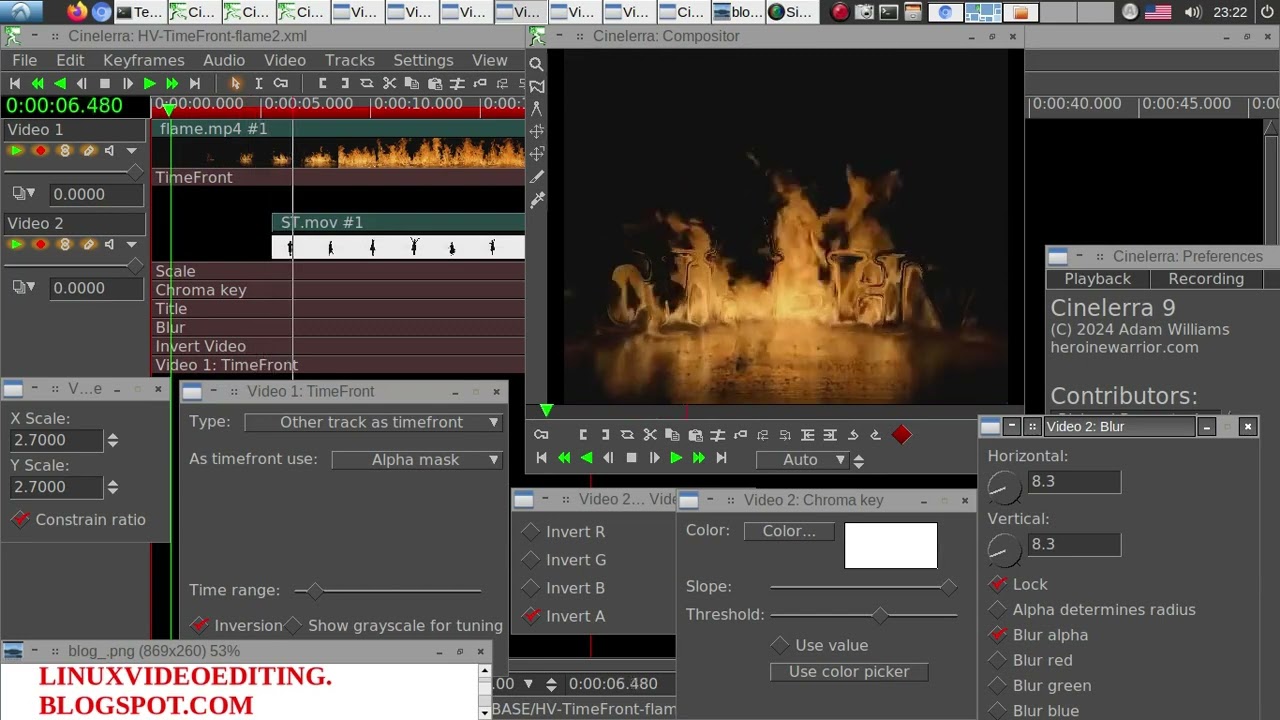Click the volume icon in system tray
The width and height of the screenshot is (1280, 720).
click(x=1192, y=12)
